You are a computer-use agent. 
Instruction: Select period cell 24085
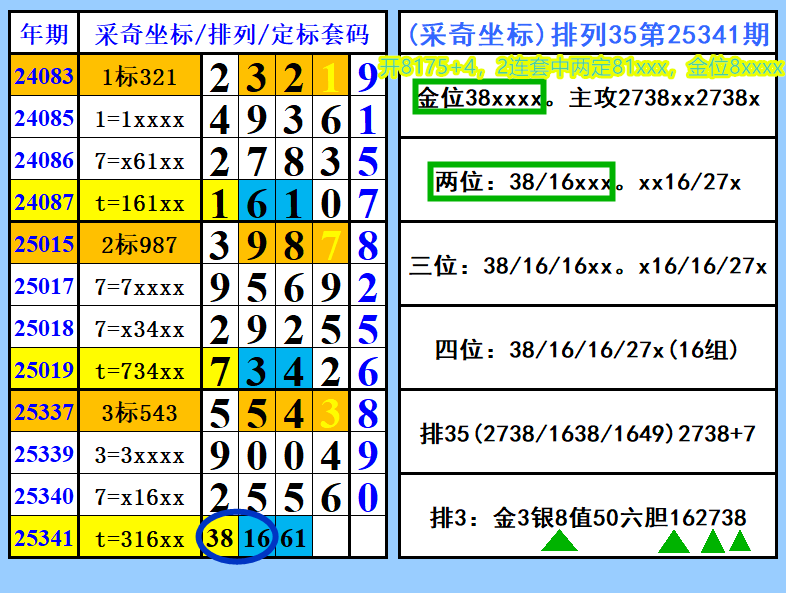point(44,118)
